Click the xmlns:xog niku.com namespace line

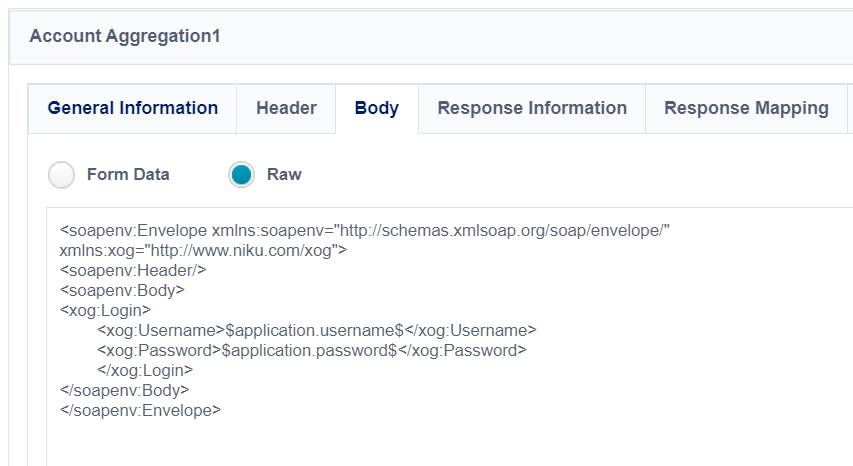coord(203,251)
